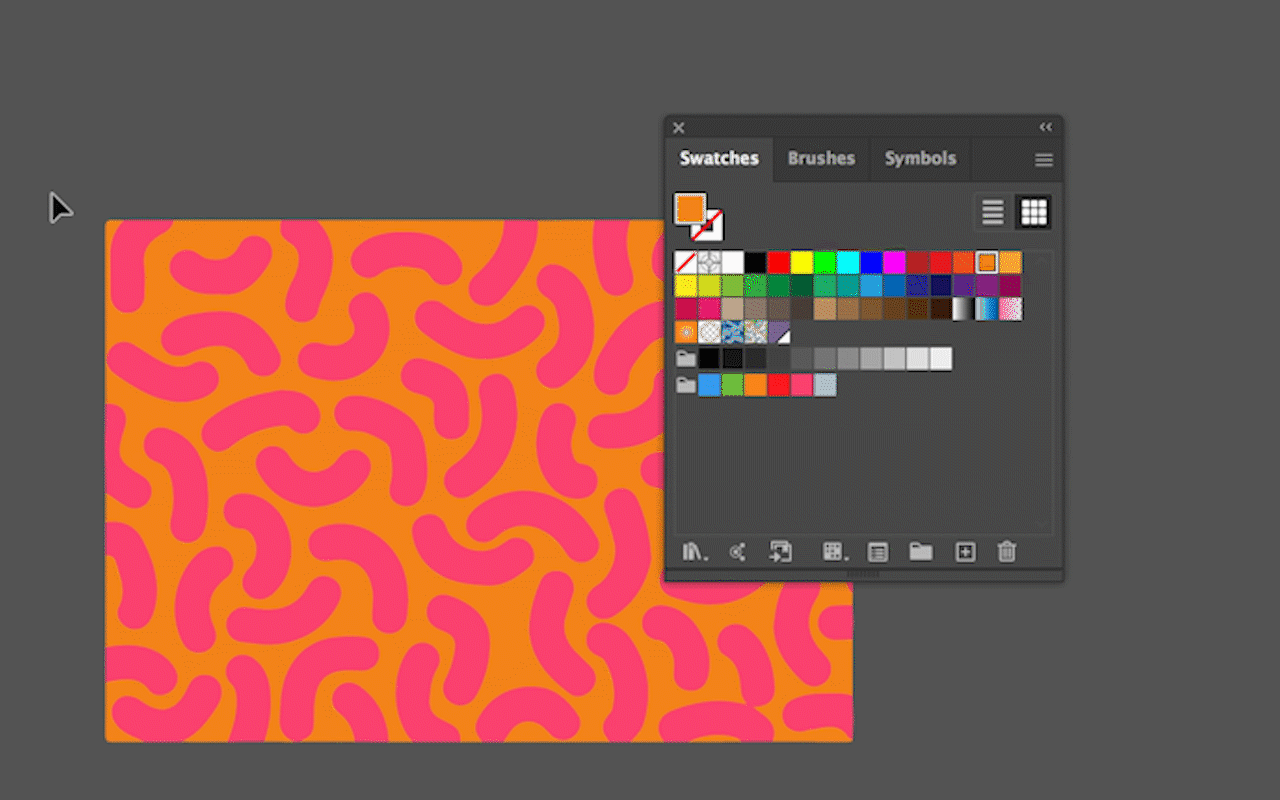The height and width of the screenshot is (800, 1280).
Task: Select the grays color group folder
Action: 686,359
